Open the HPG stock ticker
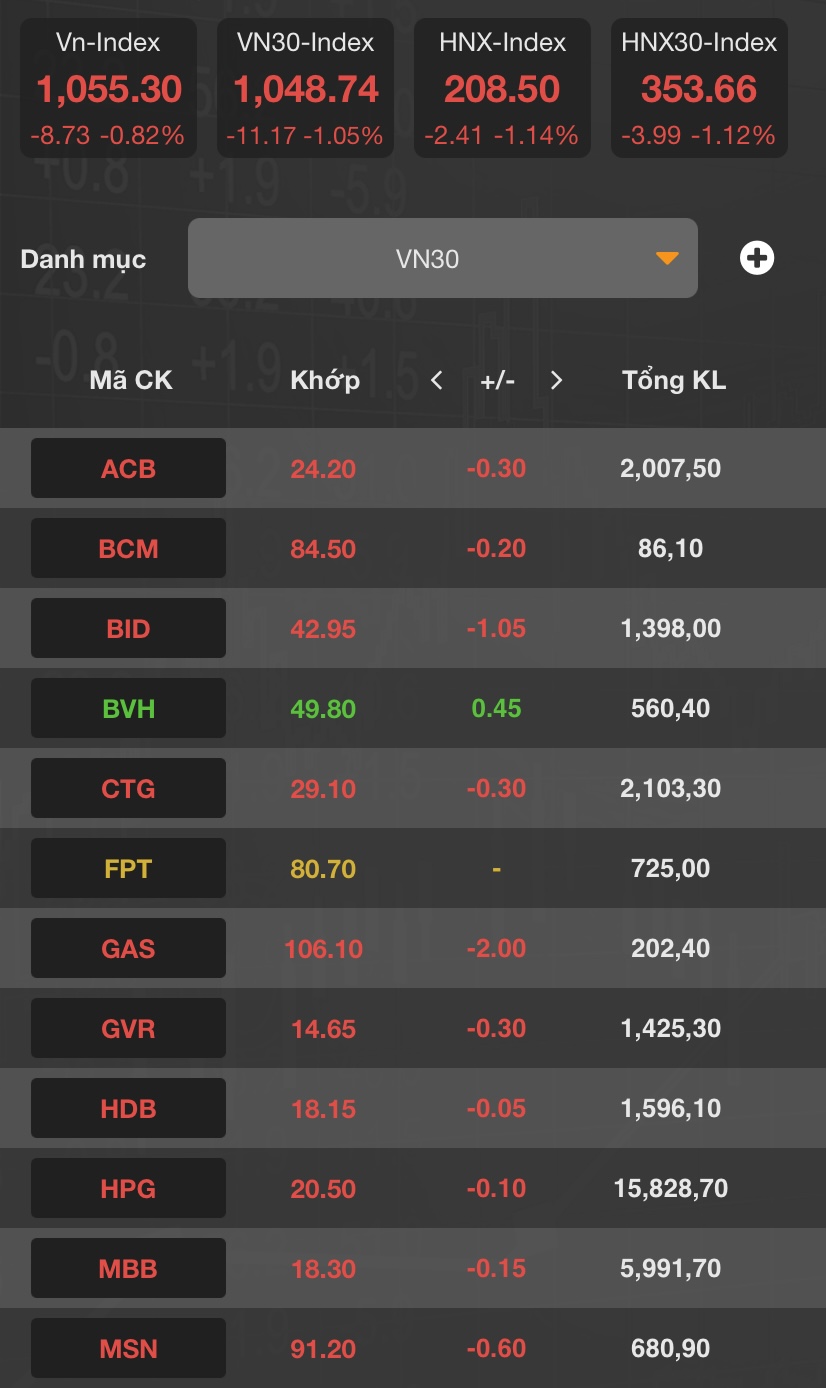Image resolution: width=826 pixels, height=1388 pixels. click(128, 1188)
